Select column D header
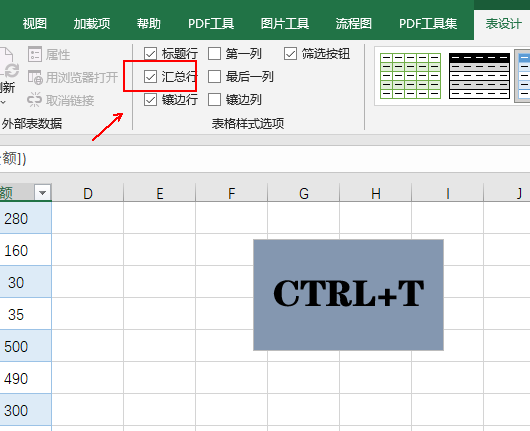Viewport: 530px width, 431px height. click(88, 193)
